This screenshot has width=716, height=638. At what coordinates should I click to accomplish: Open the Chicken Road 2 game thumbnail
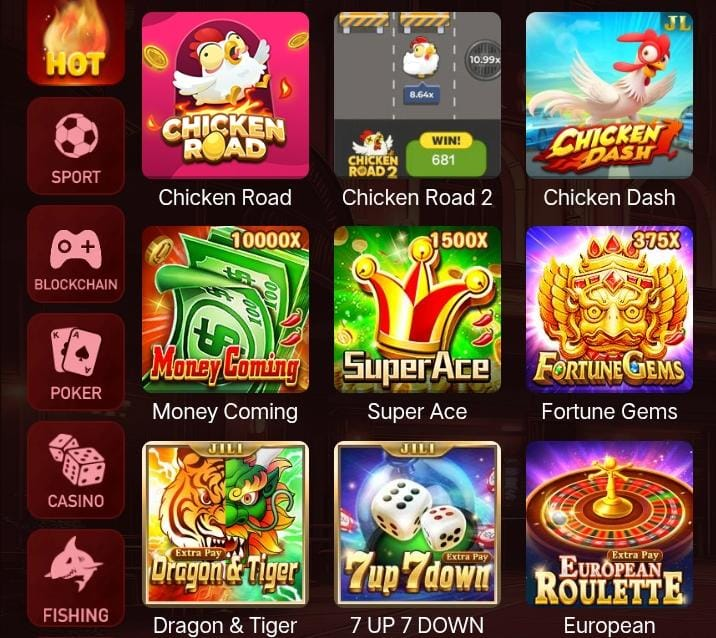tap(417, 95)
